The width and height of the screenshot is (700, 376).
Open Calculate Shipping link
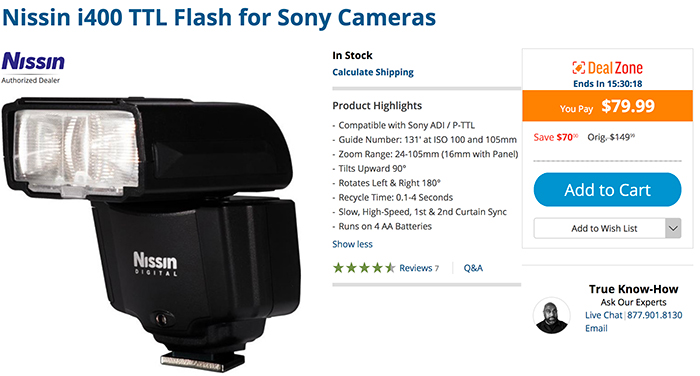[373, 72]
